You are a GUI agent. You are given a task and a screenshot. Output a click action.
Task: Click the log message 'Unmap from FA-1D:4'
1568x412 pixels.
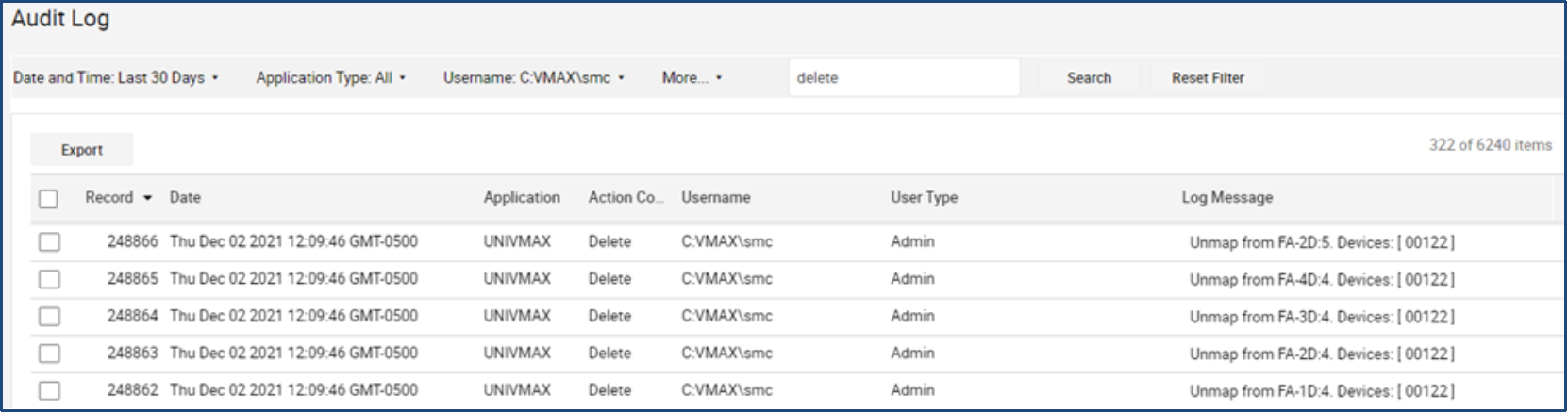pos(1322,390)
